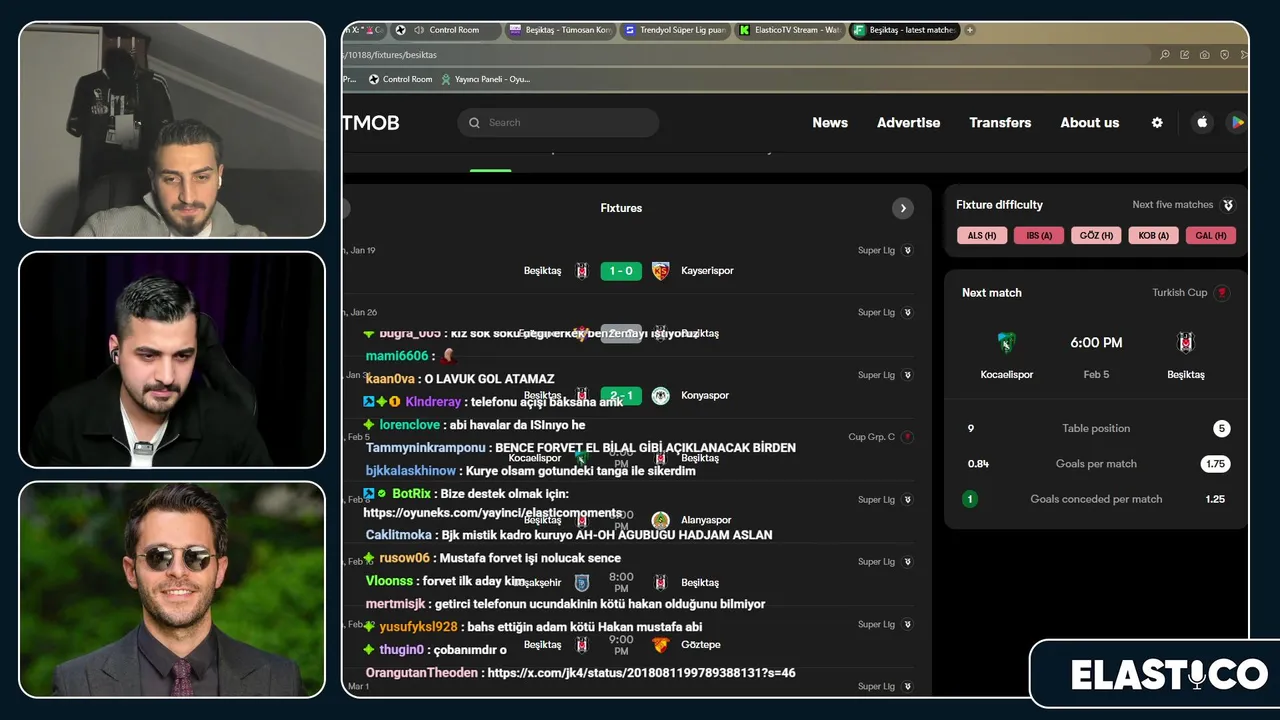The image size is (1280, 720).
Task: Select the Beşiktaş - latest matches tab
Action: pyautogui.click(x=905, y=30)
